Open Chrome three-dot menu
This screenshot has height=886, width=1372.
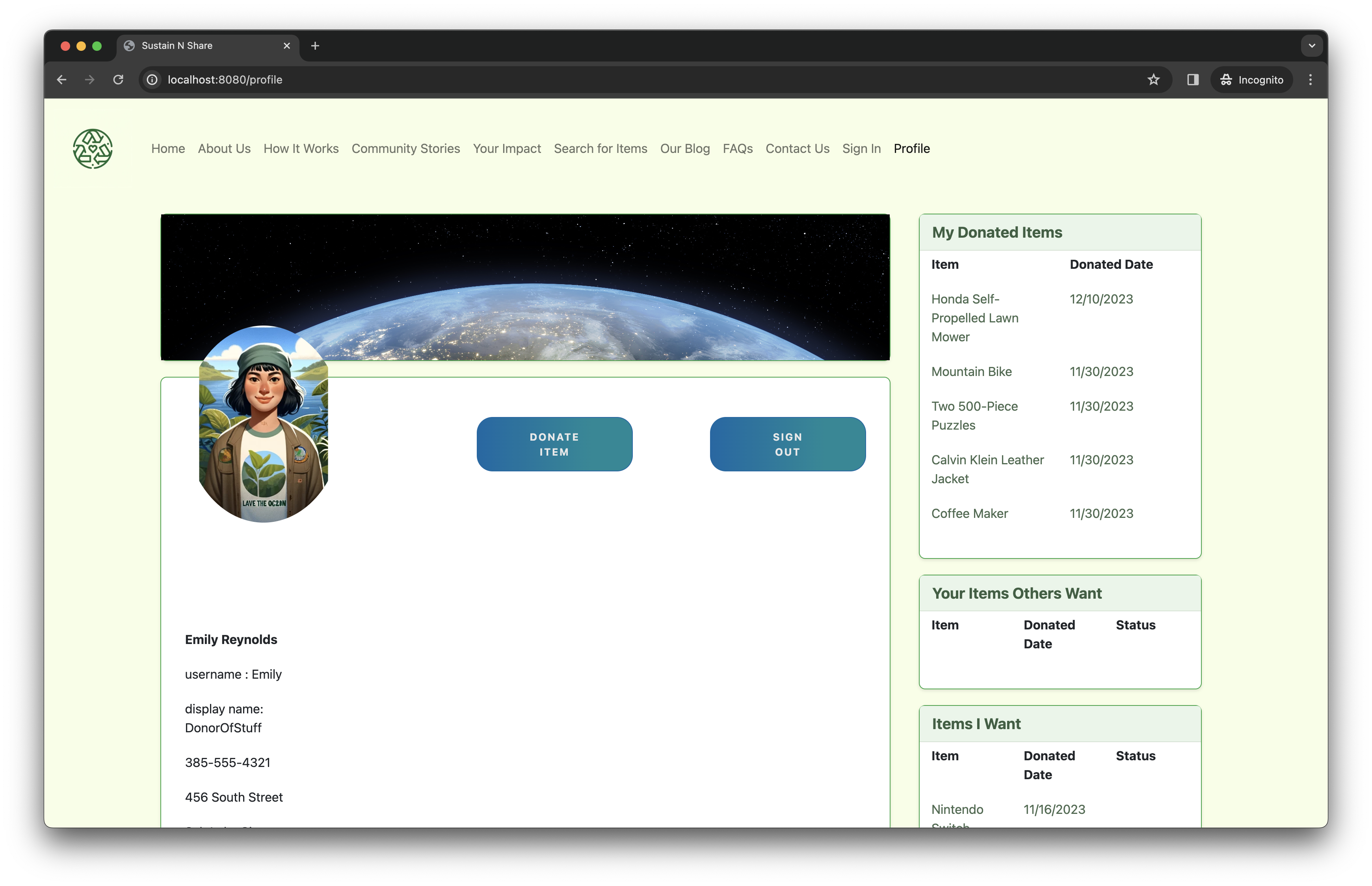pyautogui.click(x=1311, y=80)
